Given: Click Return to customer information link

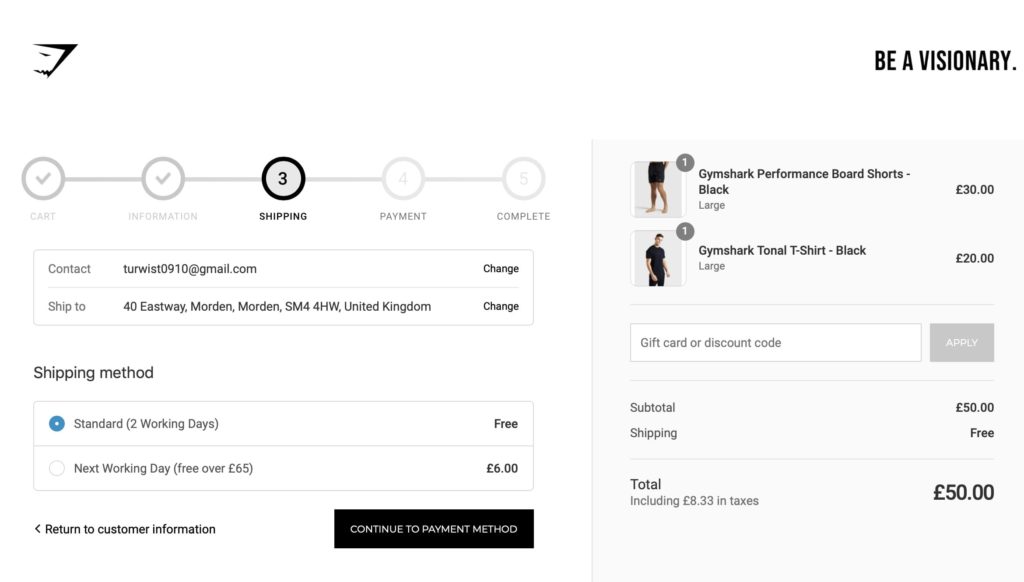Looking at the screenshot, I should pos(130,529).
